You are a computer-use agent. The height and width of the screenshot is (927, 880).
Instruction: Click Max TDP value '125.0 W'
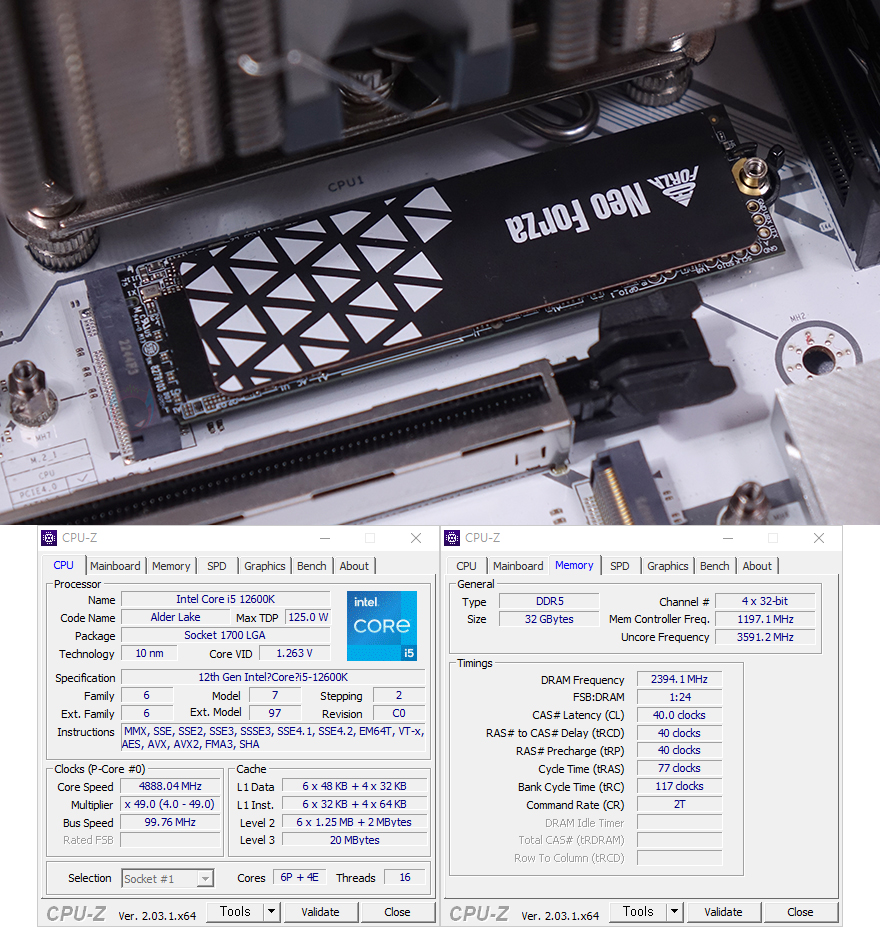pyautogui.click(x=308, y=617)
